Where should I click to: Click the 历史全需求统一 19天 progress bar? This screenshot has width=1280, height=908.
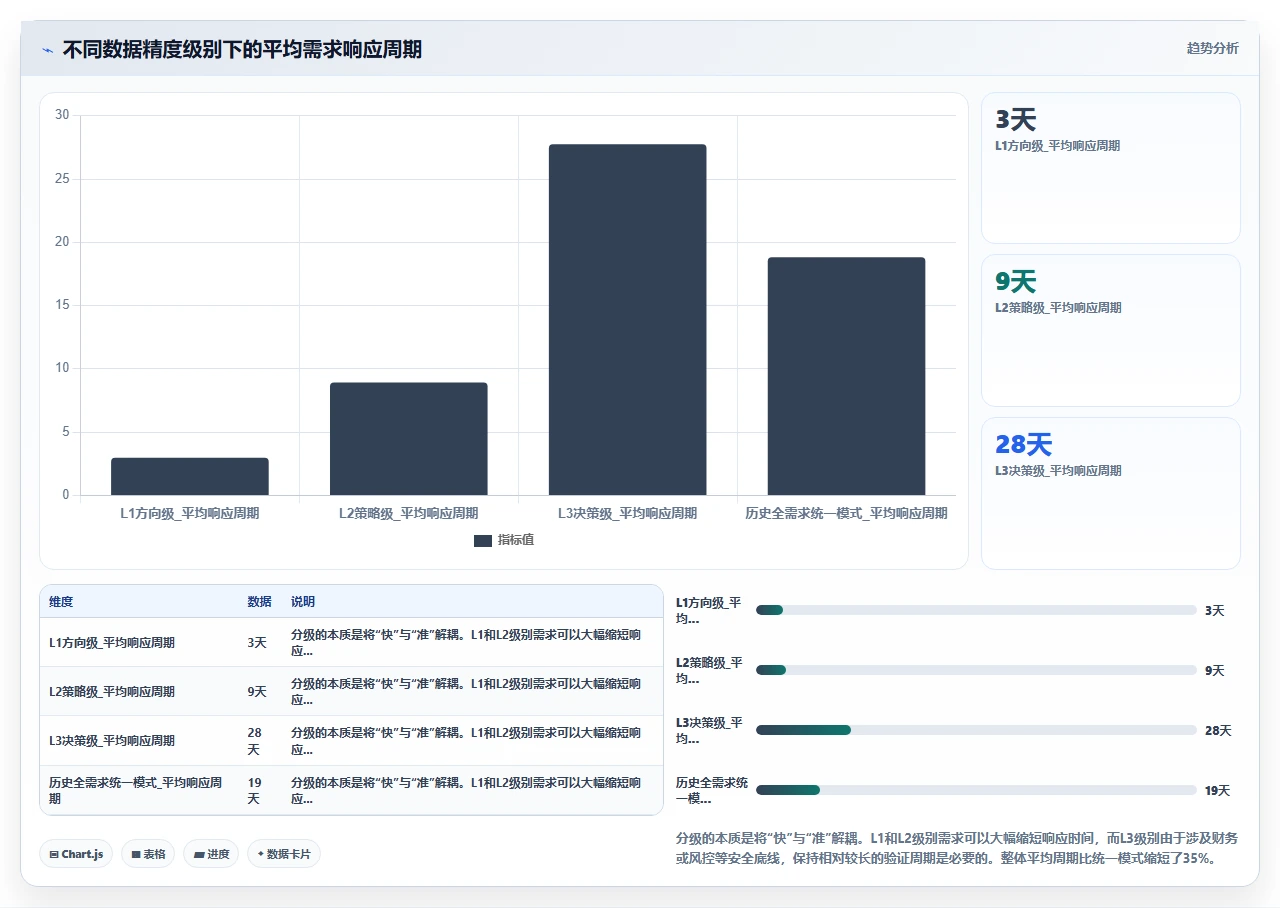(976, 790)
